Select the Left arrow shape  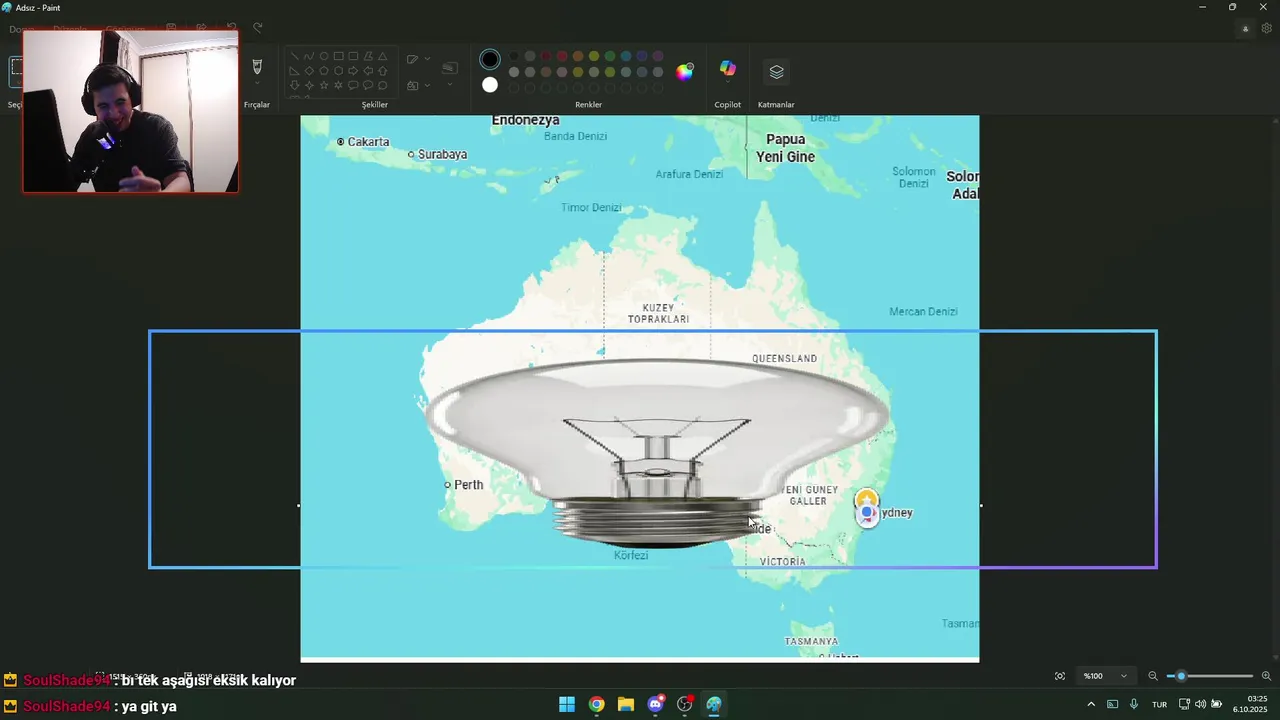[x=368, y=70]
